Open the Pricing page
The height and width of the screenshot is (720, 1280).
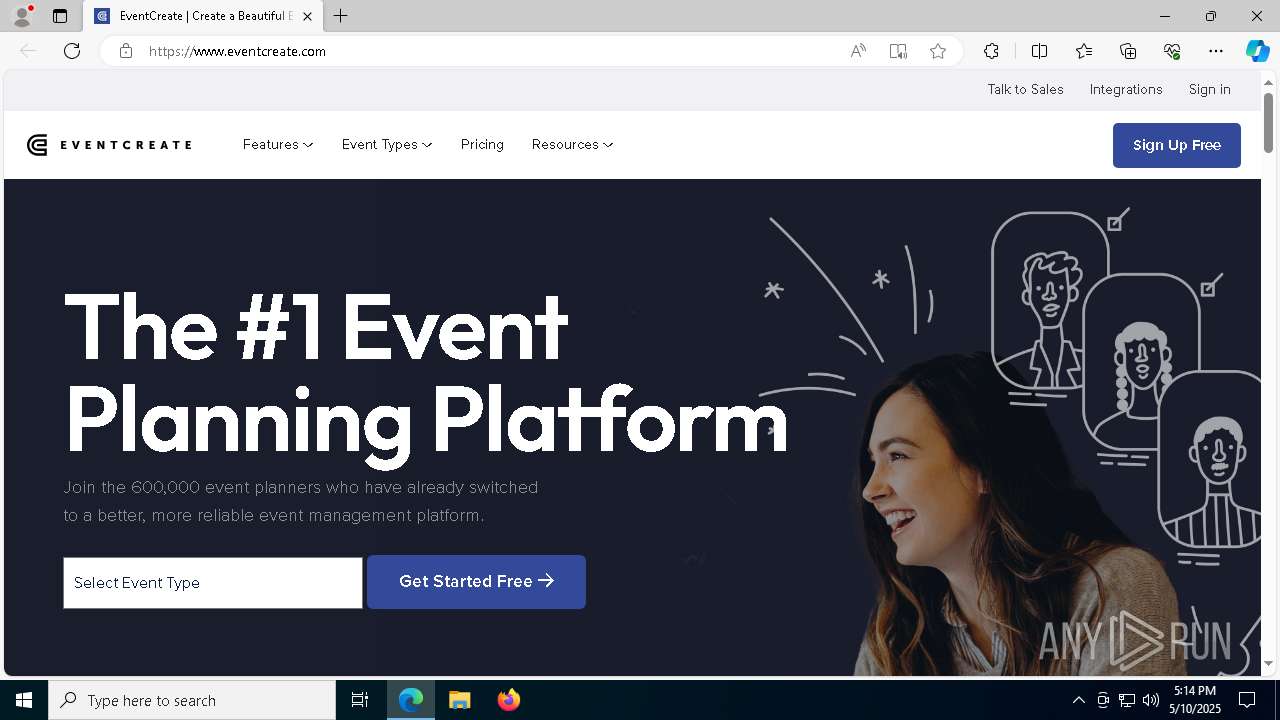pyautogui.click(x=482, y=145)
